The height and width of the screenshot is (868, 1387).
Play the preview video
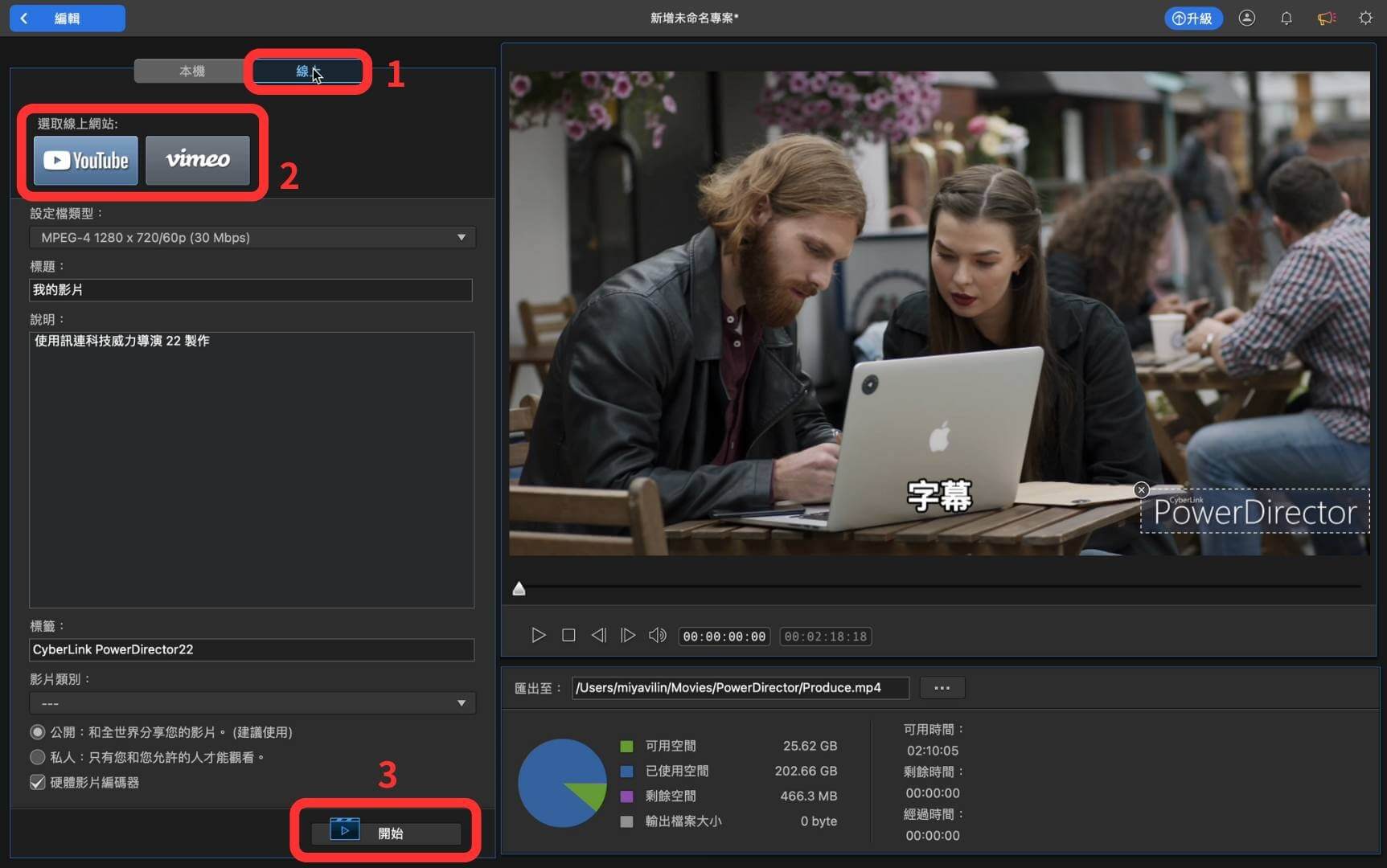tap(538, 636)
